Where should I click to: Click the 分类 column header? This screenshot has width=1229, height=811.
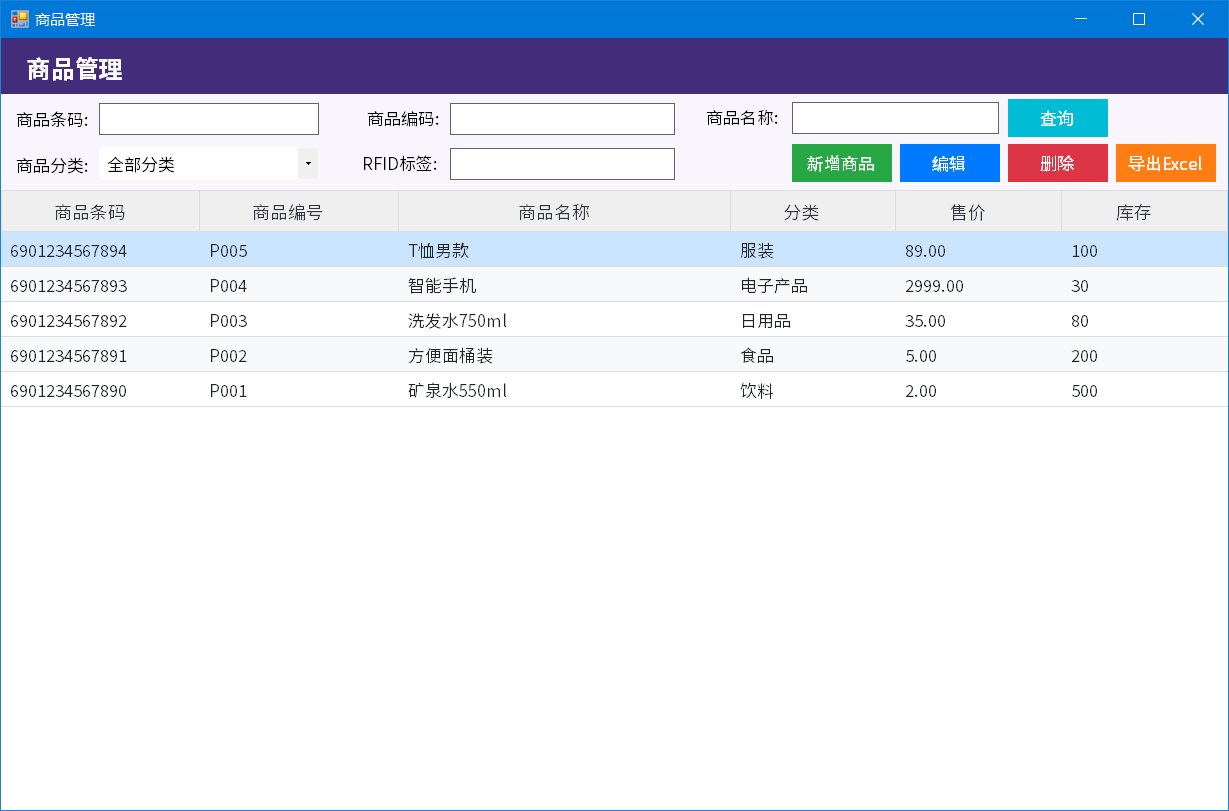(813, 212)
